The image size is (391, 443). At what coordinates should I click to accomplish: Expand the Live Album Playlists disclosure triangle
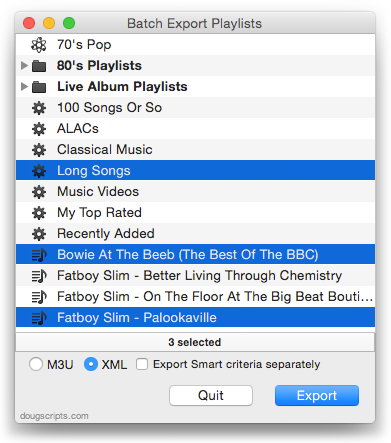click(24, 86)
